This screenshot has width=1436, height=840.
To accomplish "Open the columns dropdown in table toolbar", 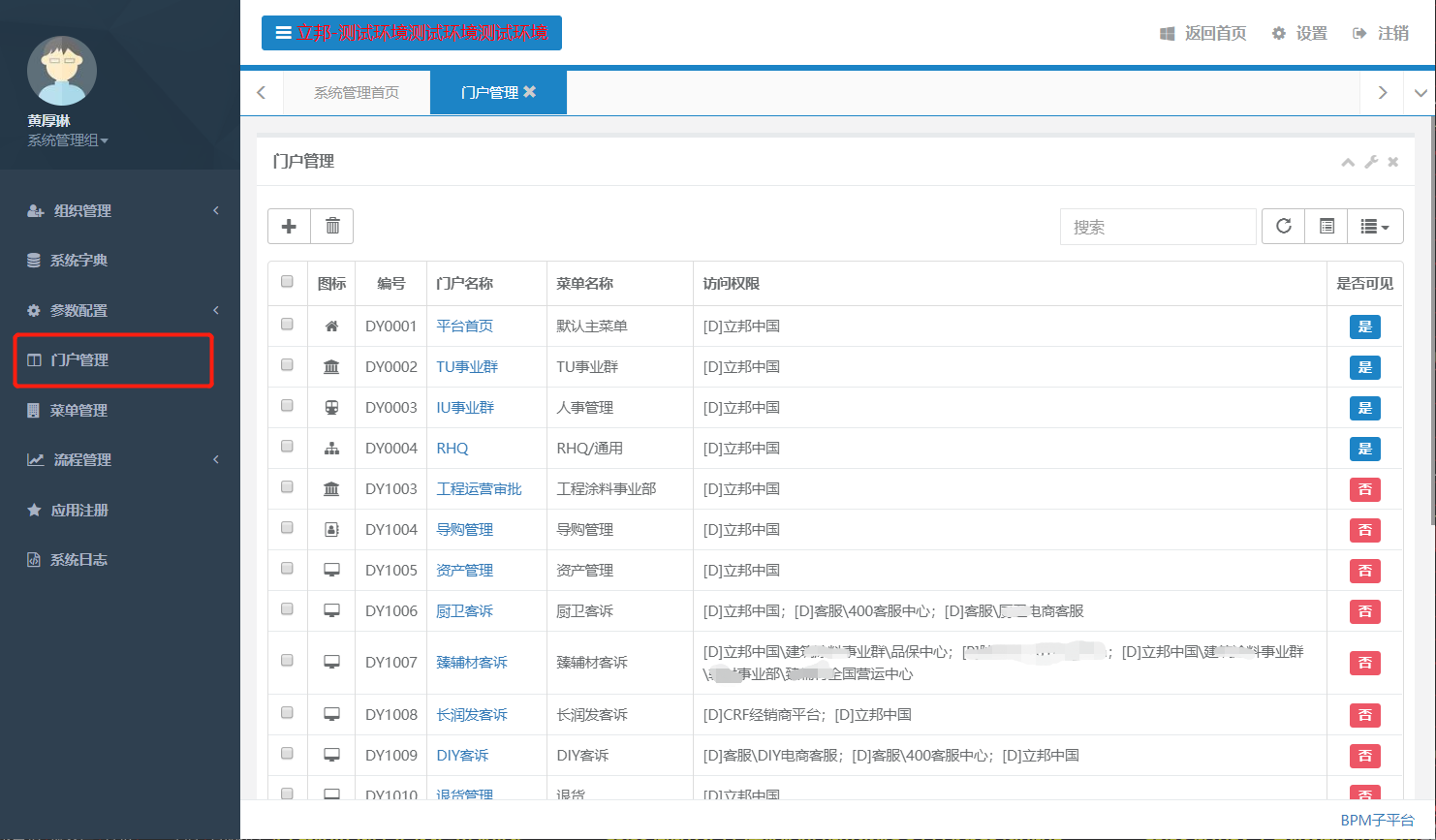I will click(x=1375, y=226).
